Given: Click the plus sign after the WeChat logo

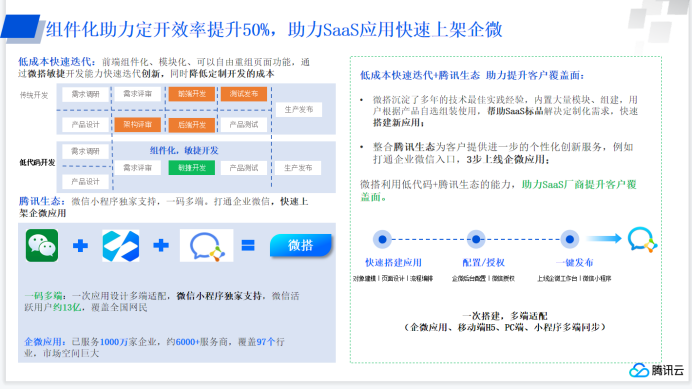Looking at the screenshot, I should pos(80,245).
